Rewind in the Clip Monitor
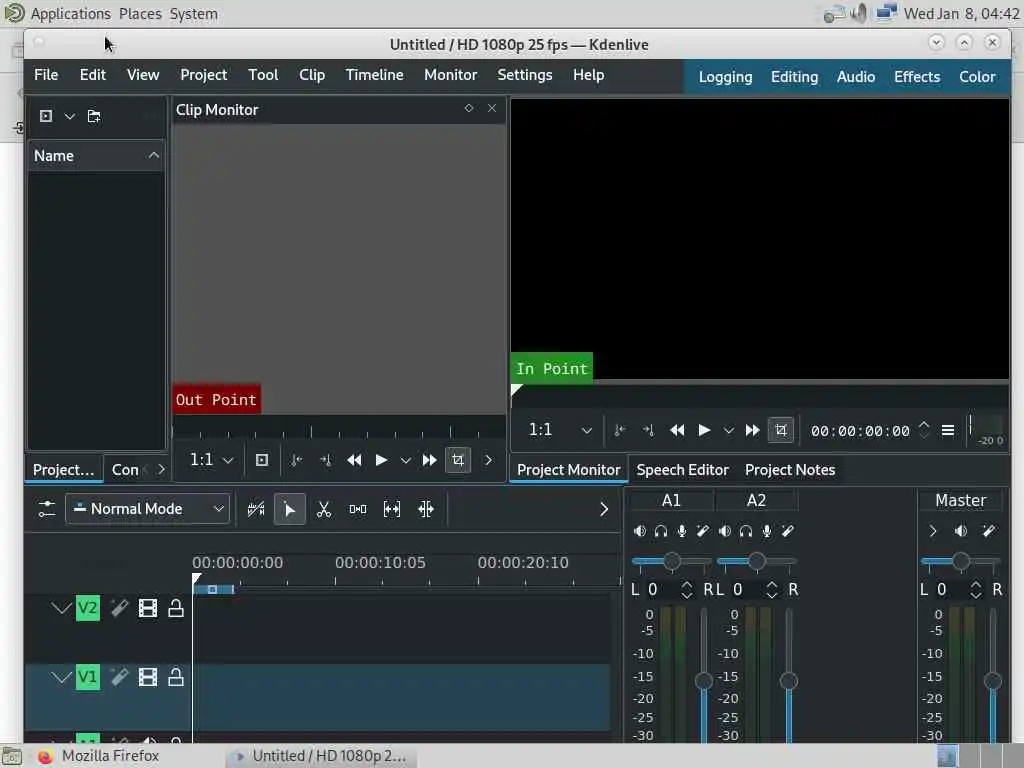 tap(354, 460)
